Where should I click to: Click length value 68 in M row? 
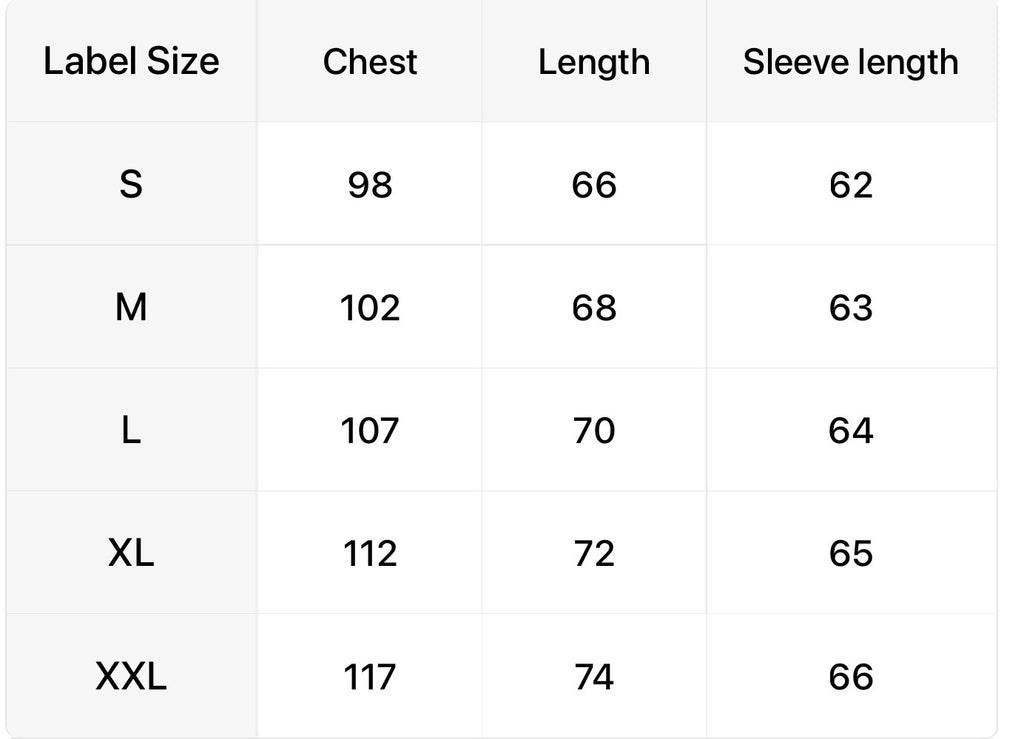click(594, 307)
